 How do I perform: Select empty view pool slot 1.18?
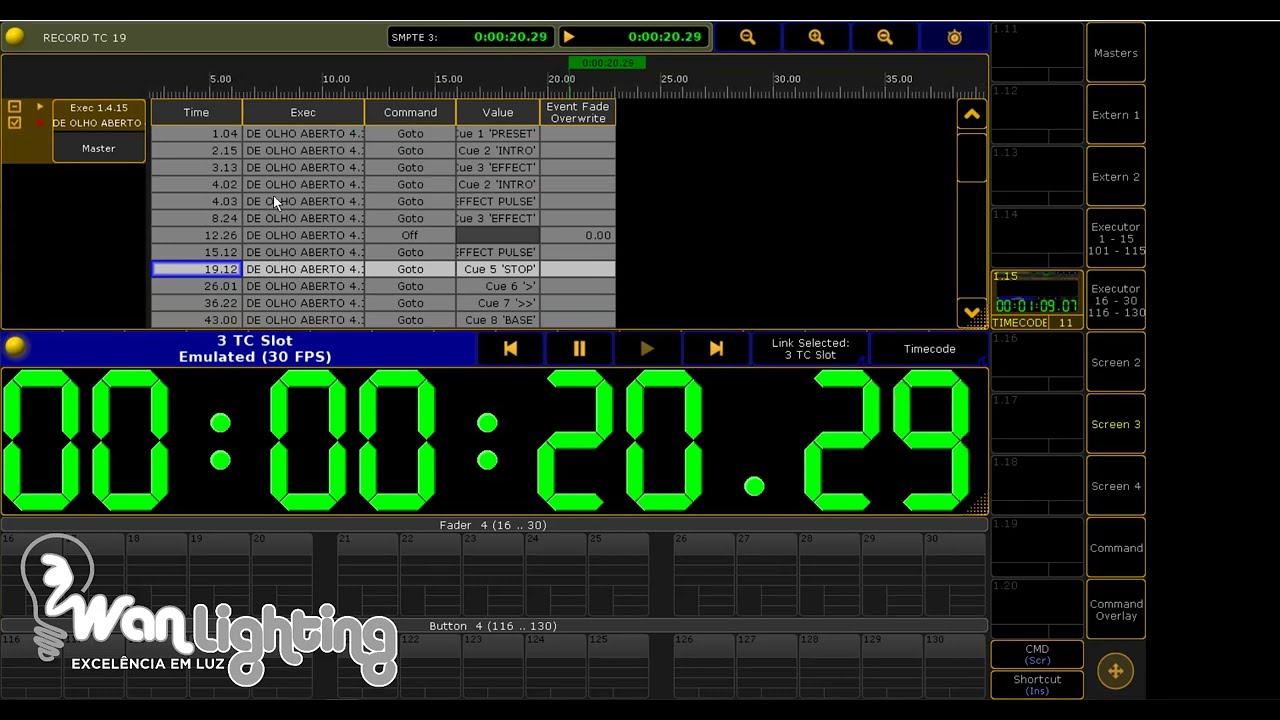1037,486
